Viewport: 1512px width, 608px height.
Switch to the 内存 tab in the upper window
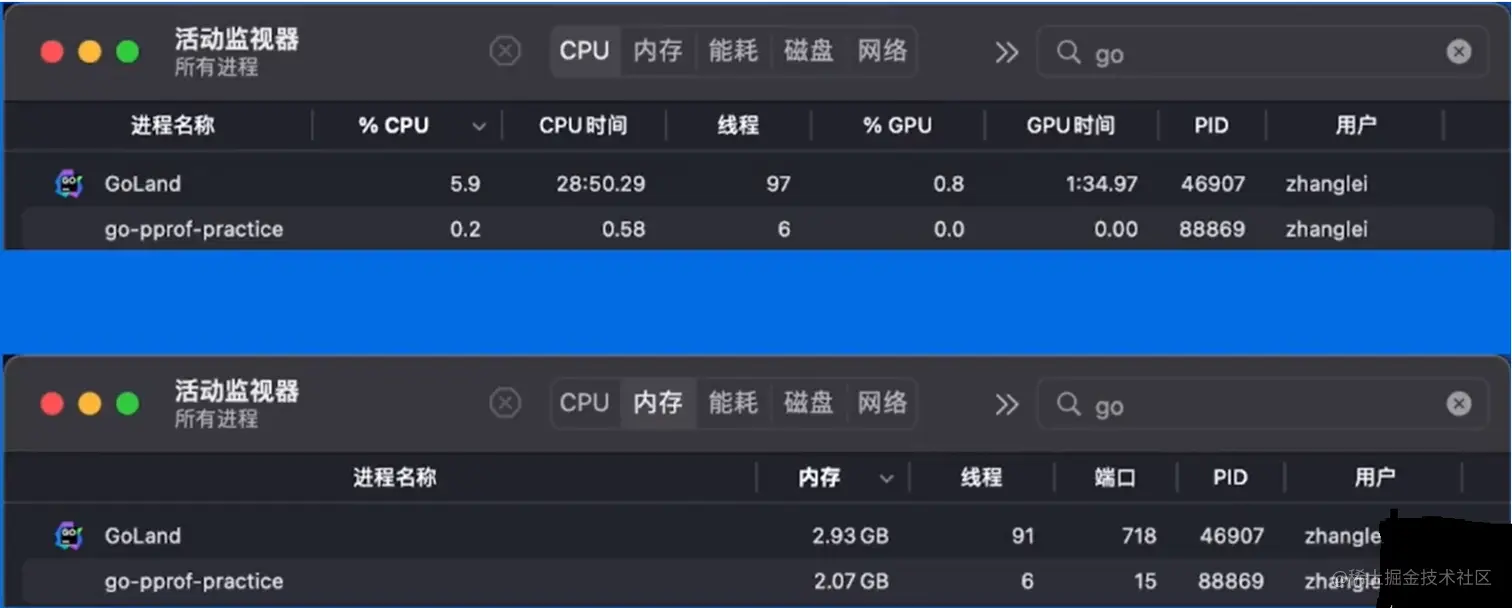[658, 51]
